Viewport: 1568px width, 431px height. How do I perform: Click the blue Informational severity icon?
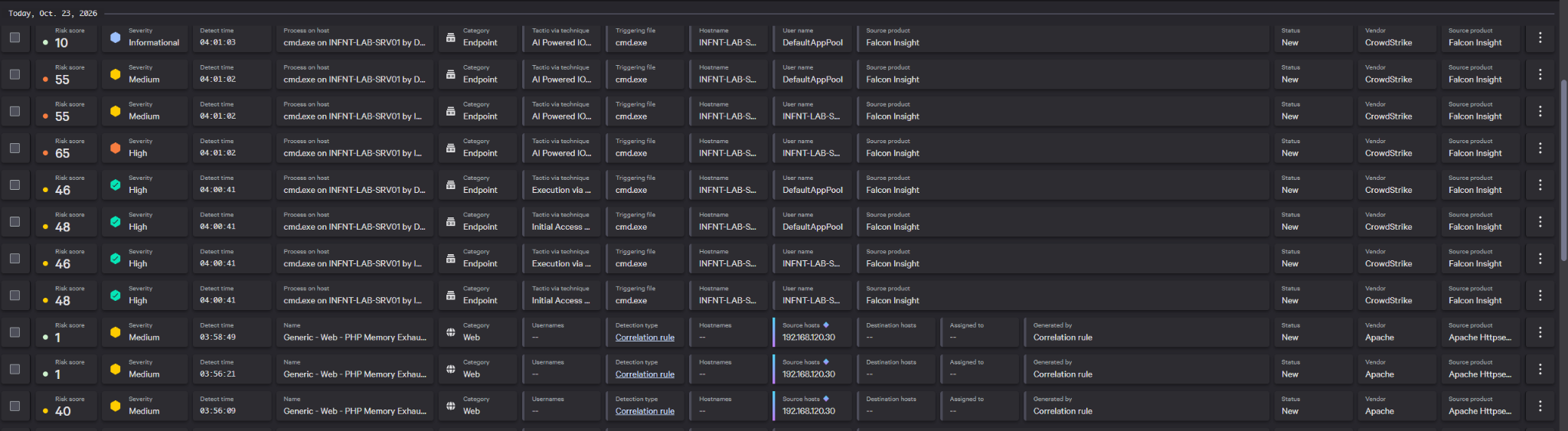(x=115, y=37)
